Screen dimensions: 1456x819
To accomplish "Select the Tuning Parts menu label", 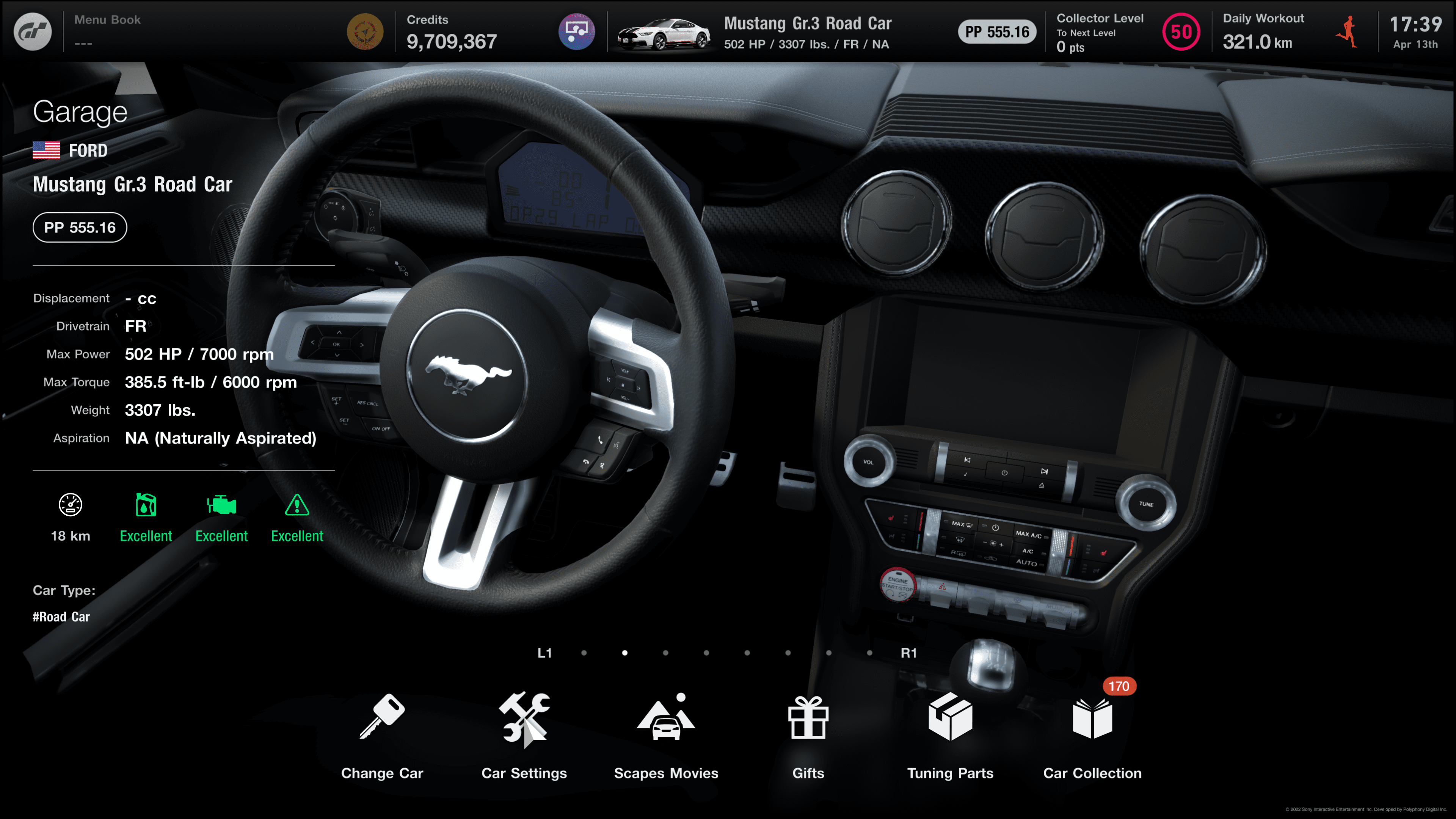I will pos(950,773).
